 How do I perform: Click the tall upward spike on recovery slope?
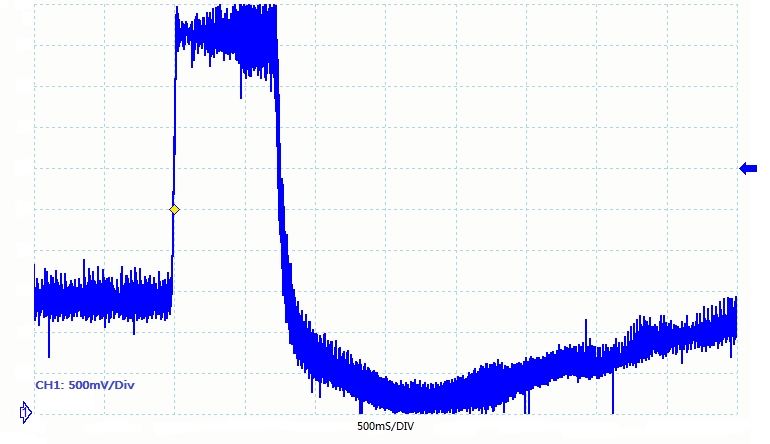coord(586,328)
